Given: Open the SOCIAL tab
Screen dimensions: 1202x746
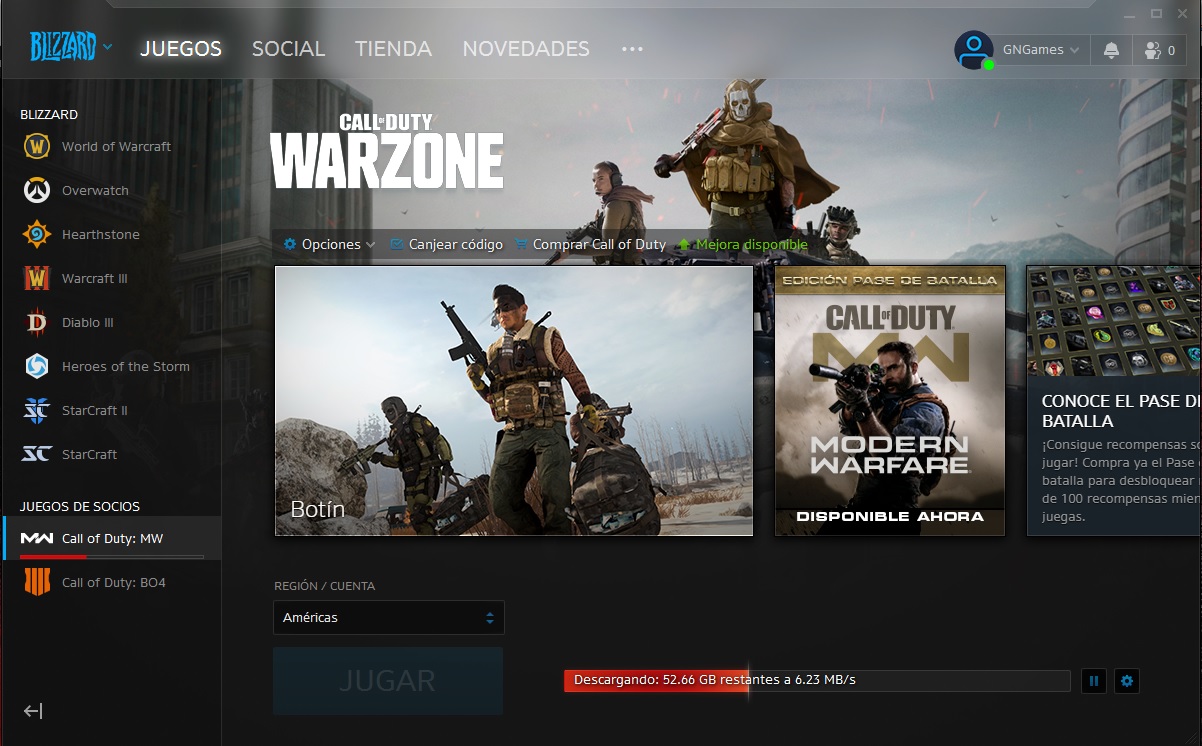Looking at the screenshot, I should (288, 48).
